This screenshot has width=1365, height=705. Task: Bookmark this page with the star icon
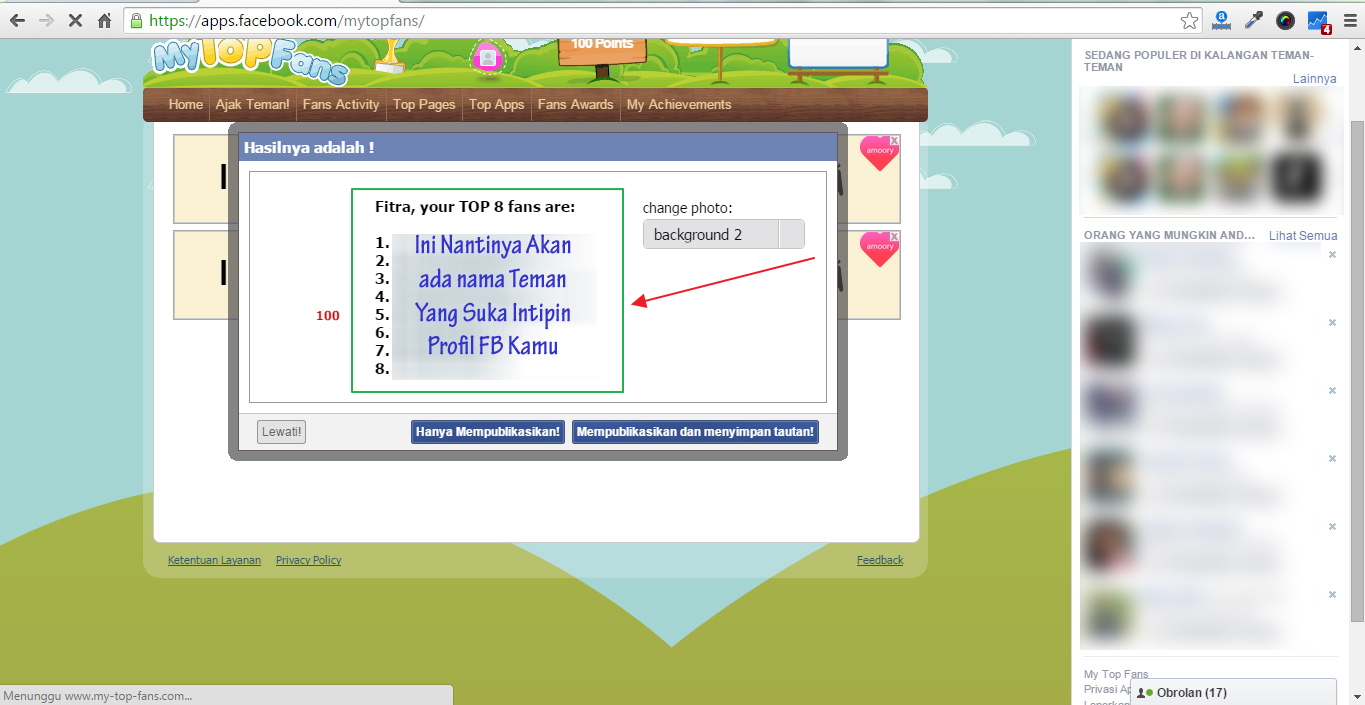point(1188,20)
